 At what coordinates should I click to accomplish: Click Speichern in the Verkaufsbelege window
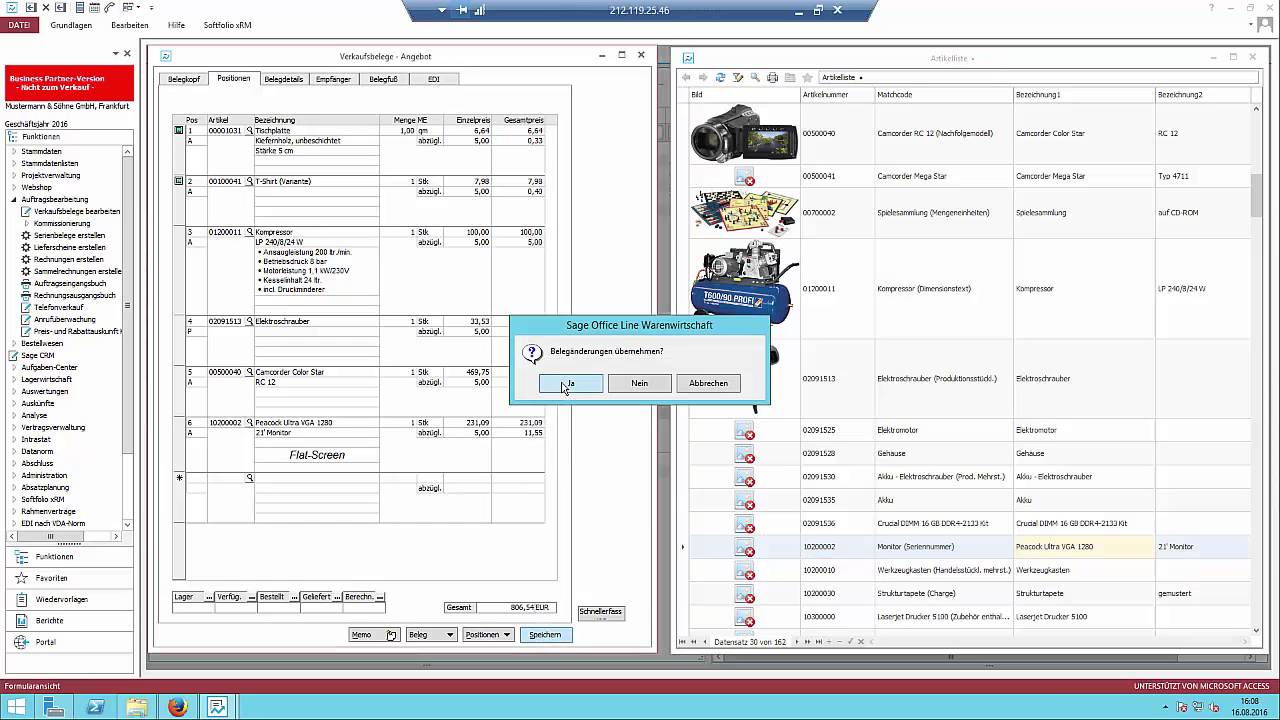[545, 635]
